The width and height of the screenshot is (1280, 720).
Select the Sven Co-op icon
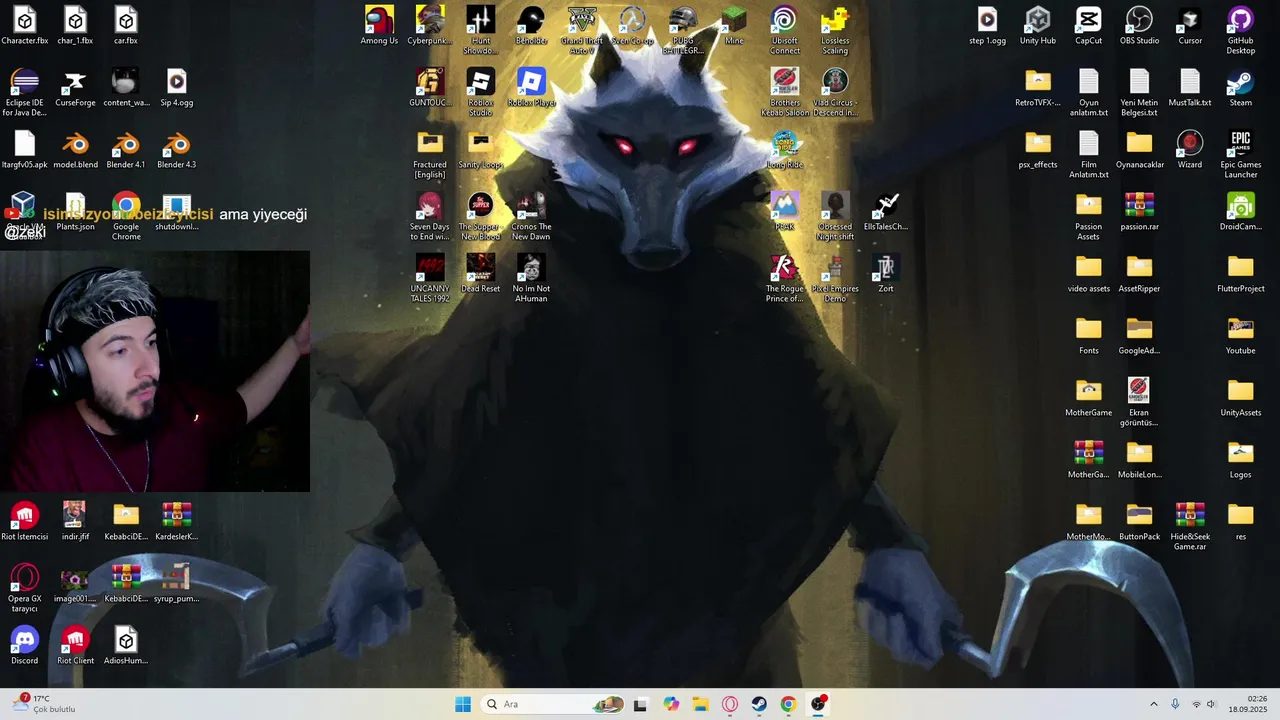pos(632,26)
